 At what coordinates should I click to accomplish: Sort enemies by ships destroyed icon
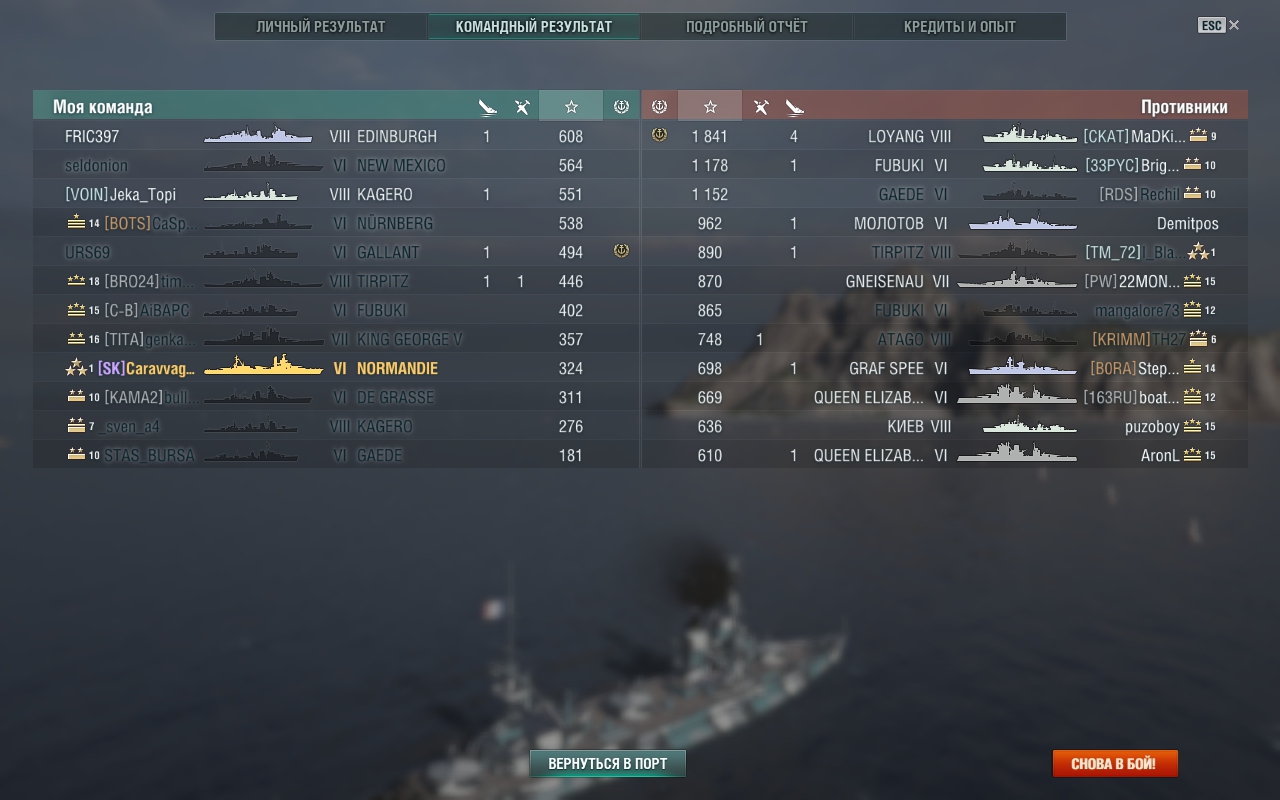pyautogui.click(x=794, y=106)
